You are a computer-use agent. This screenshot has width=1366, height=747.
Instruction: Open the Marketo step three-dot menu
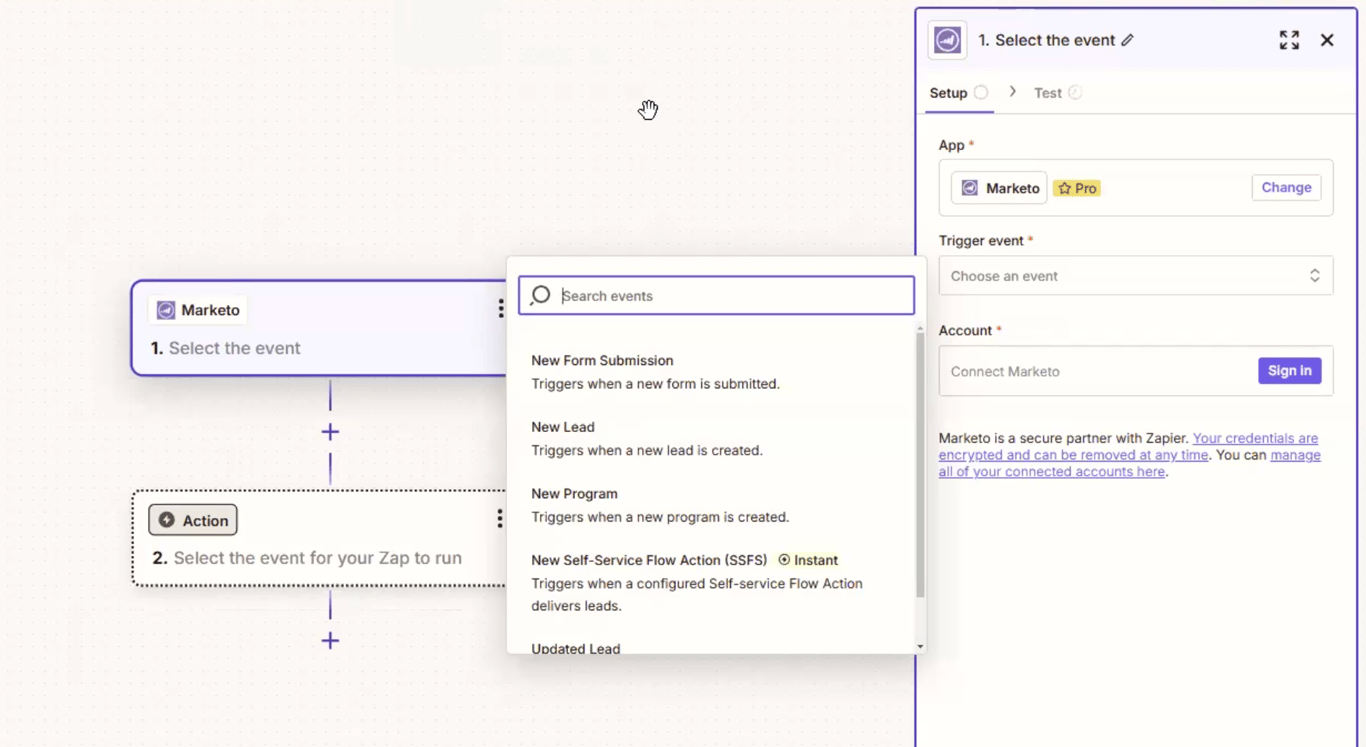pos(501,309)
